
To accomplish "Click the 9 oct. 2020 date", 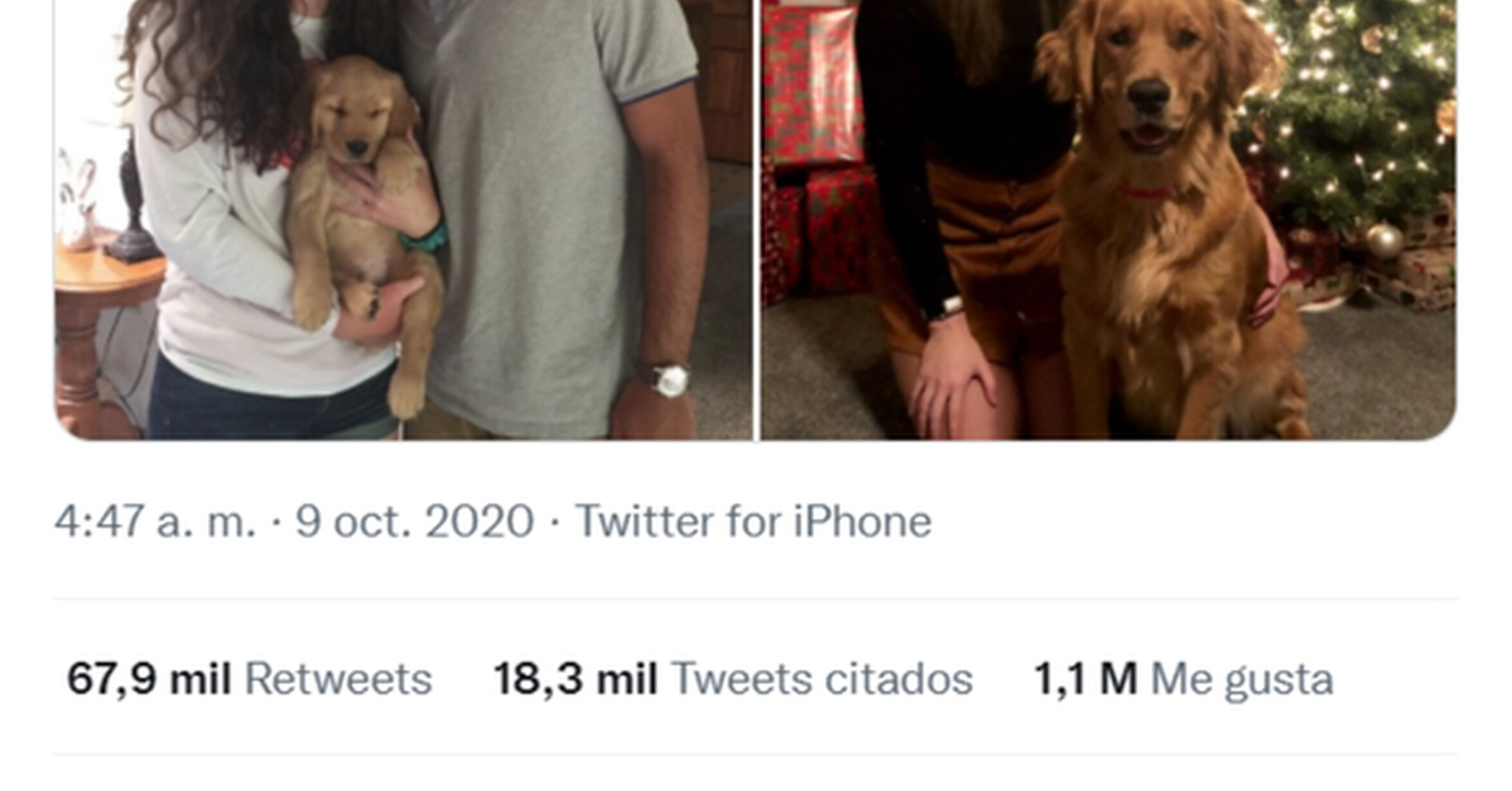I will pos(414,521).
